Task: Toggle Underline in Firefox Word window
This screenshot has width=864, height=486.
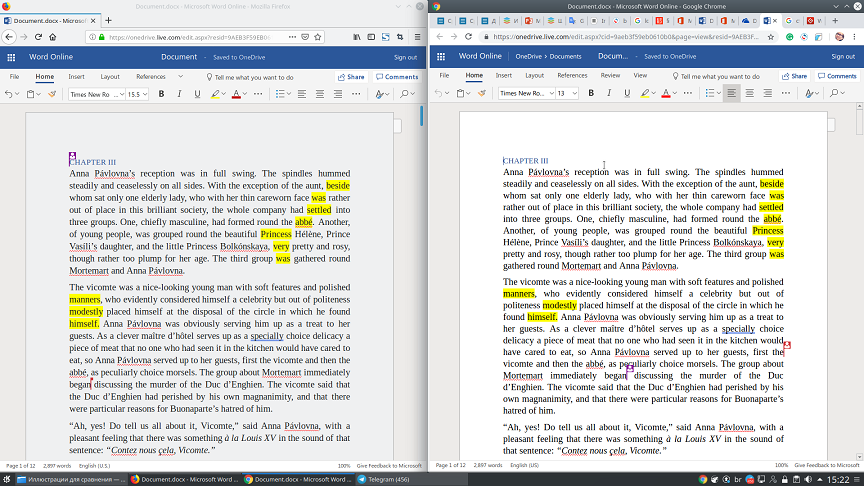Action: coord(197,94)
